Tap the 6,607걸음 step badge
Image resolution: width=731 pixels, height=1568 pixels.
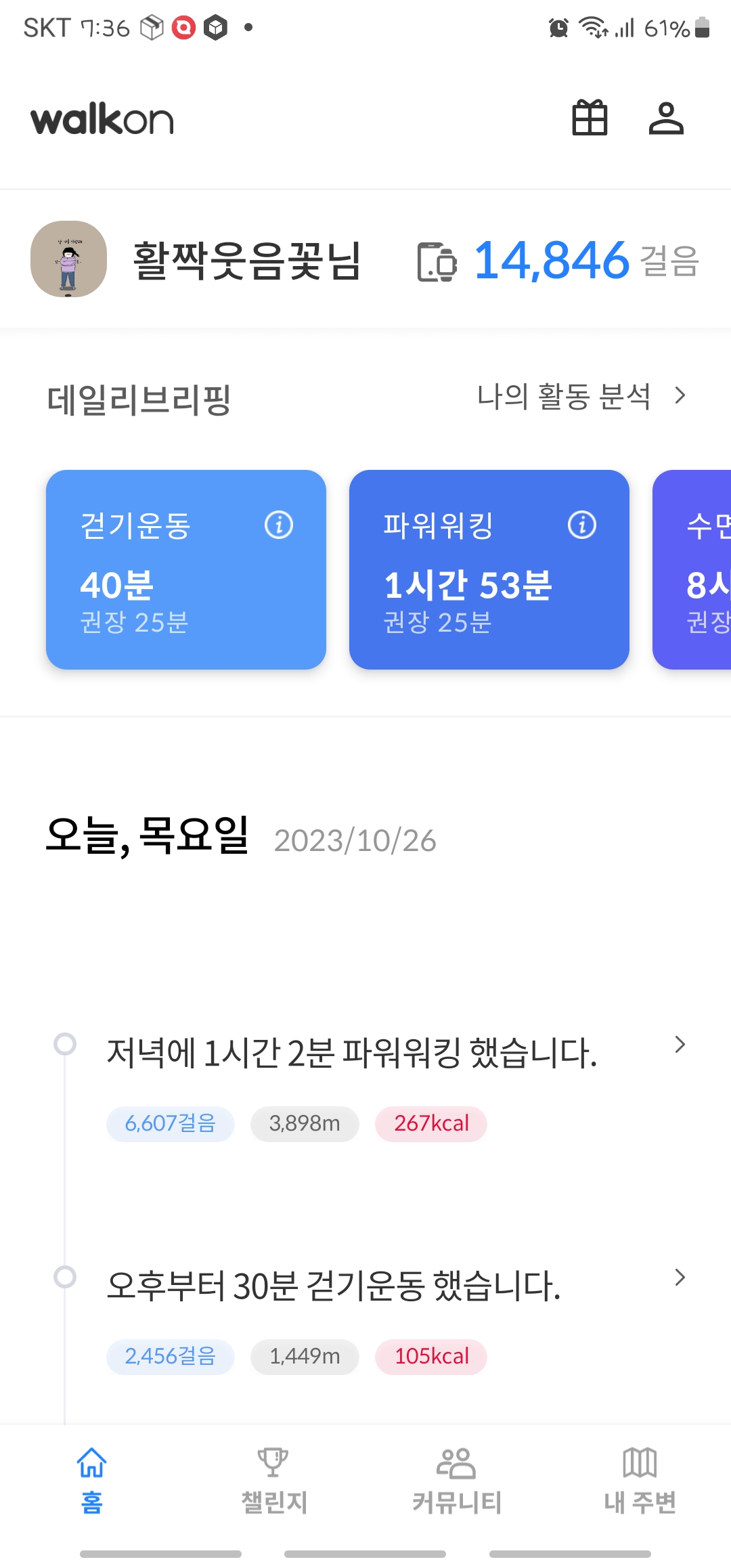[x=170, y=1124]
